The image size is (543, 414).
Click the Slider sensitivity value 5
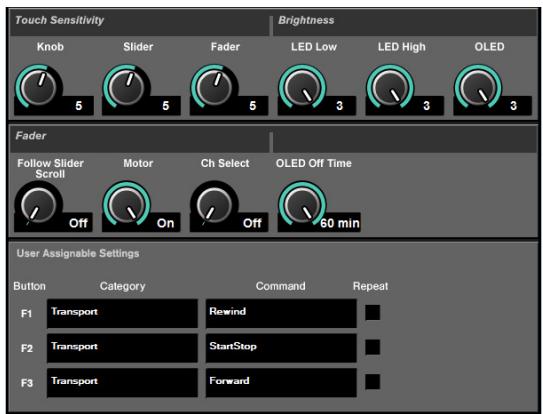coord(166,106)
